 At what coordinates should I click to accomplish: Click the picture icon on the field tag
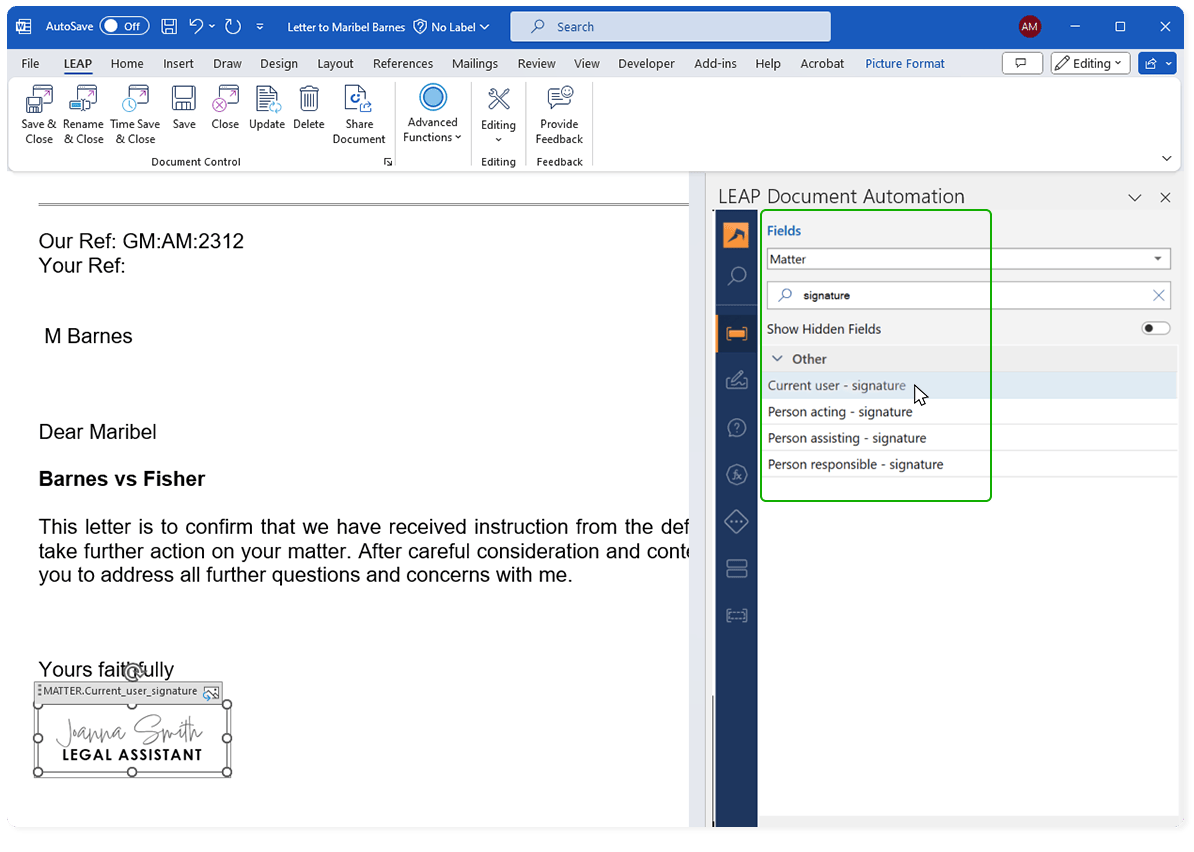[x=211, y=692]
